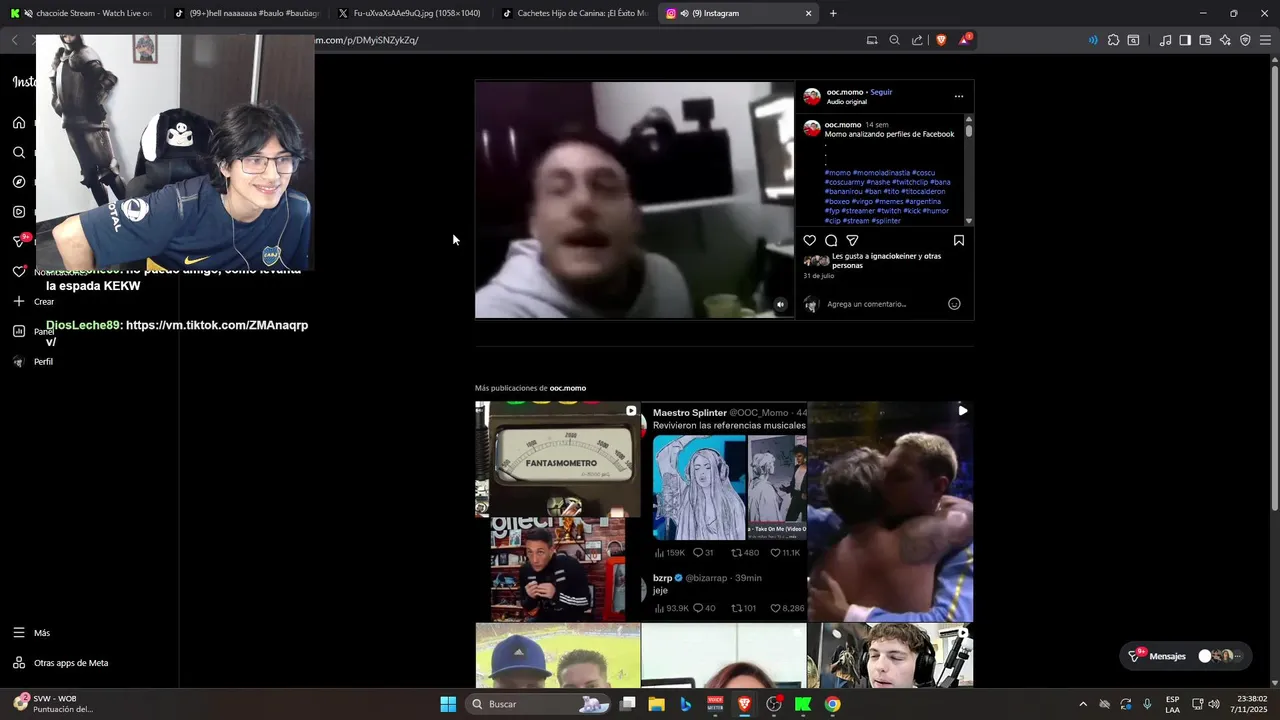This screenshot has height=720, width=1280.
Task: Open the Explore compass icon
Action: coord(19,182)
